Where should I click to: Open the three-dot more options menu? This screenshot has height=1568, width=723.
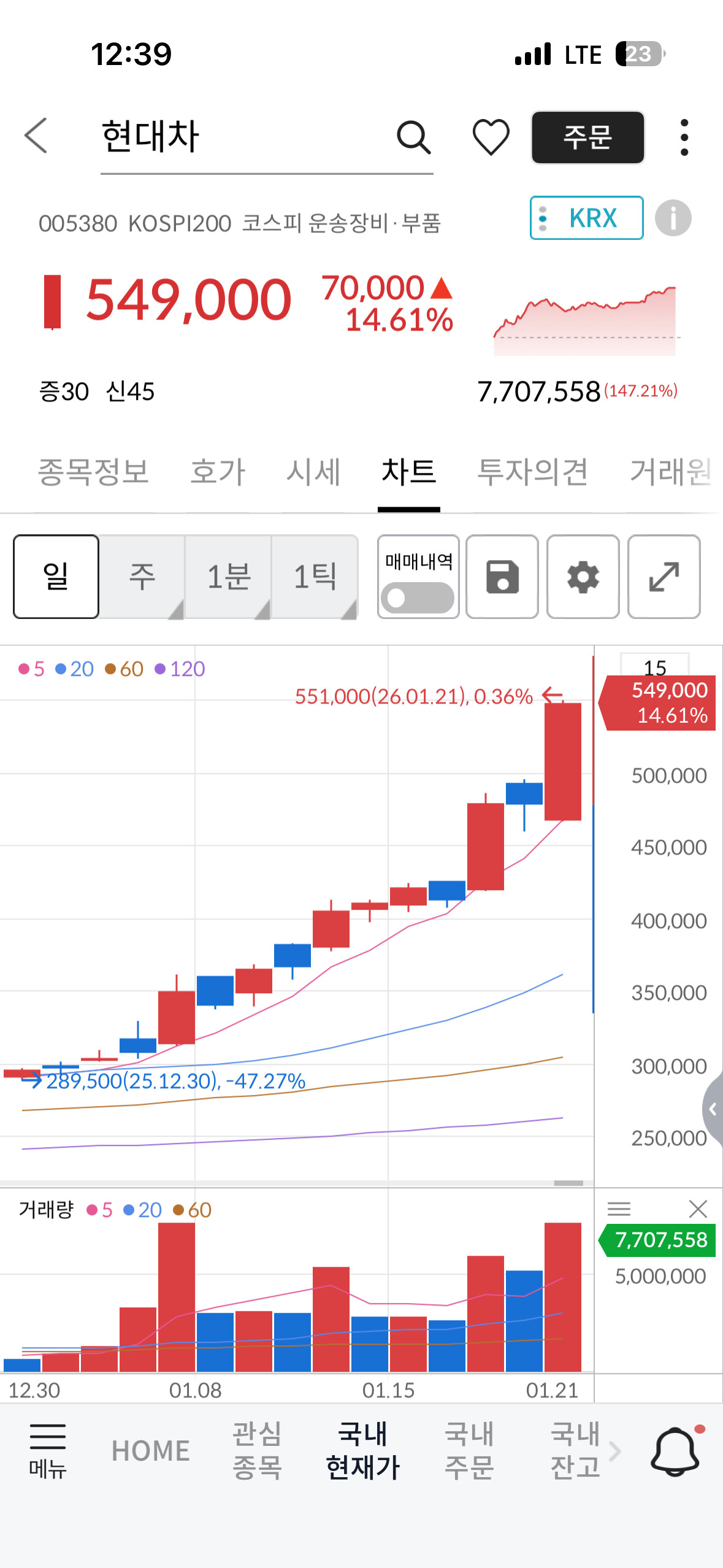point(684,137)
